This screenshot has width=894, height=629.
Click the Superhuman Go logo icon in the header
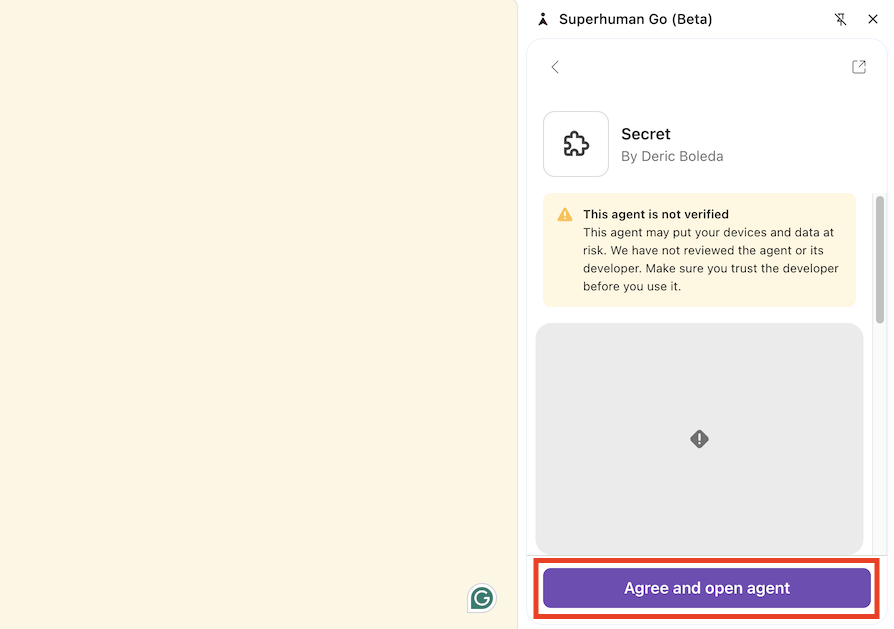point(542,18)
